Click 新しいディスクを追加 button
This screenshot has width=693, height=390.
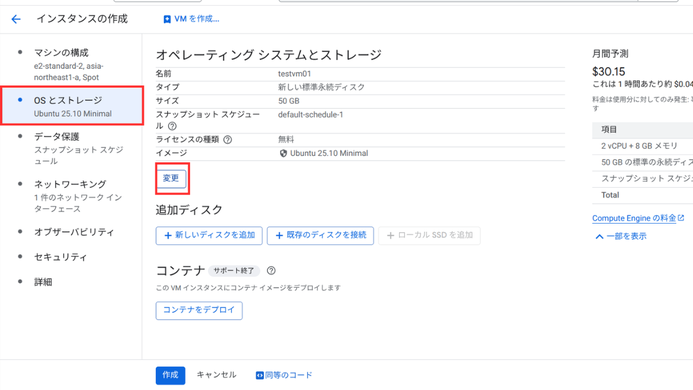coord(209,235)
